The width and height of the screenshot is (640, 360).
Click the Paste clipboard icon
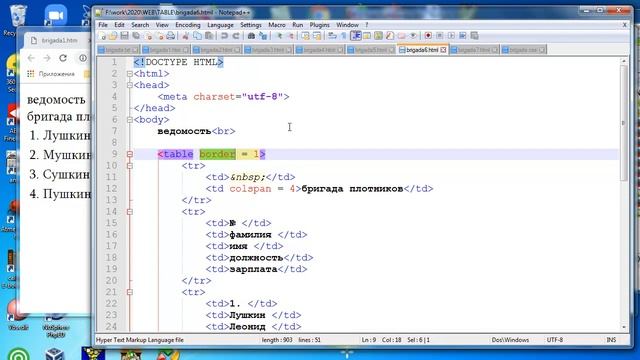point(209,36)
